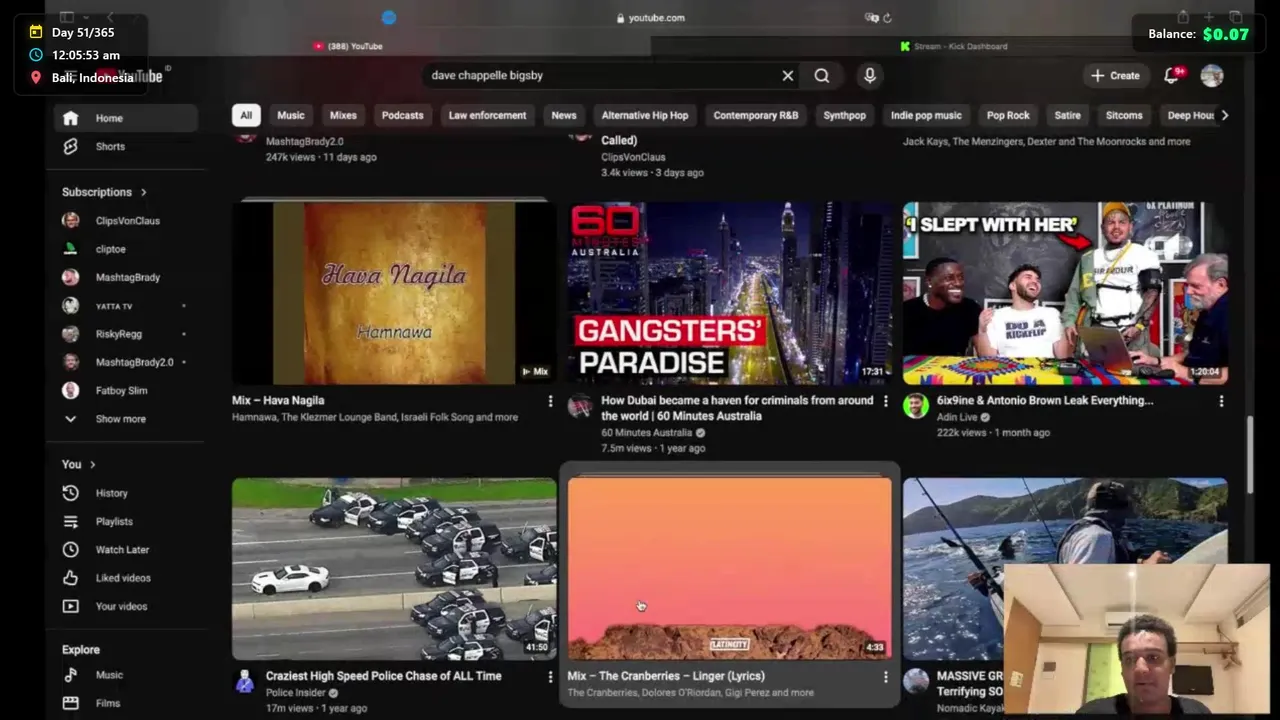Select the News filter chip
Screen dimensions: 1280x720
[564, 115]
